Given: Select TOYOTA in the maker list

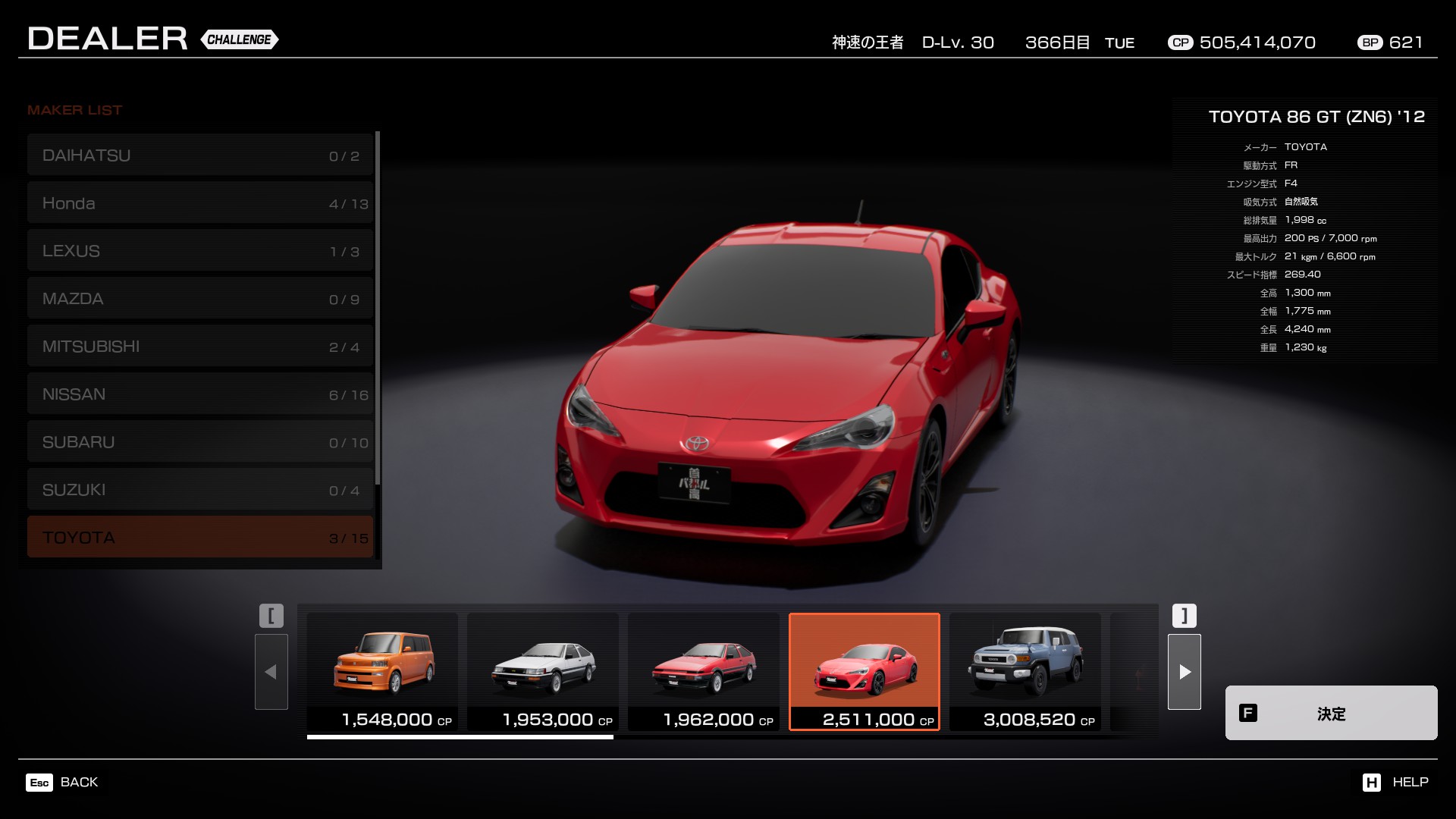Looking at the screenshot, I should pos(200,537).
